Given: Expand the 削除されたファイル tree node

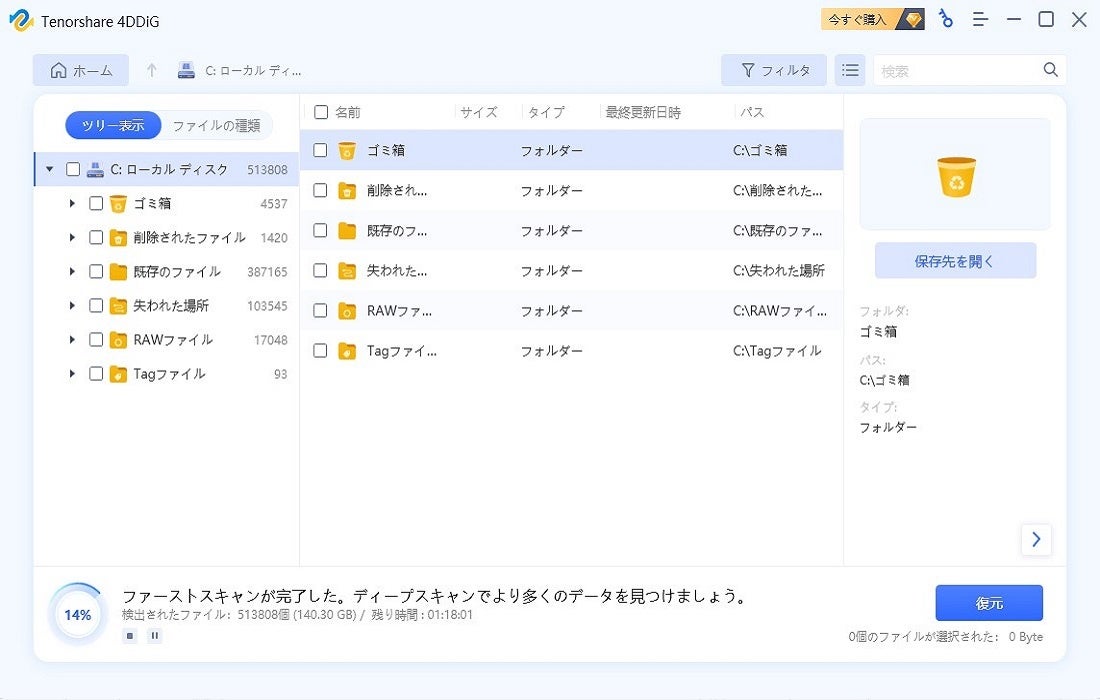Looking at the screenshot, I should pyautogui.click(x=72, y=238).
